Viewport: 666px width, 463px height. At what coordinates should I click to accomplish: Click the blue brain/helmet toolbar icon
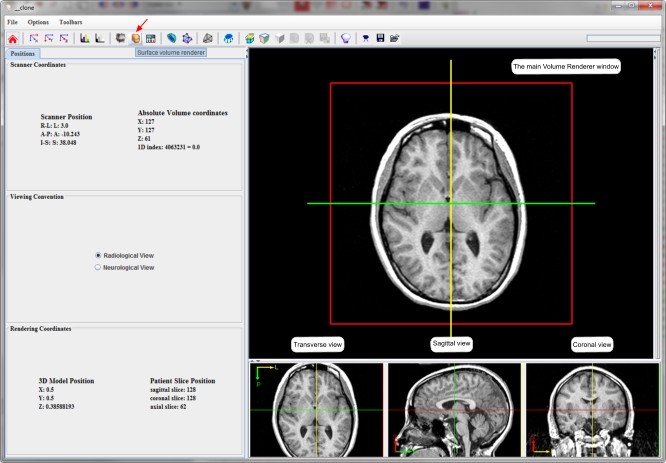[229, 38]
